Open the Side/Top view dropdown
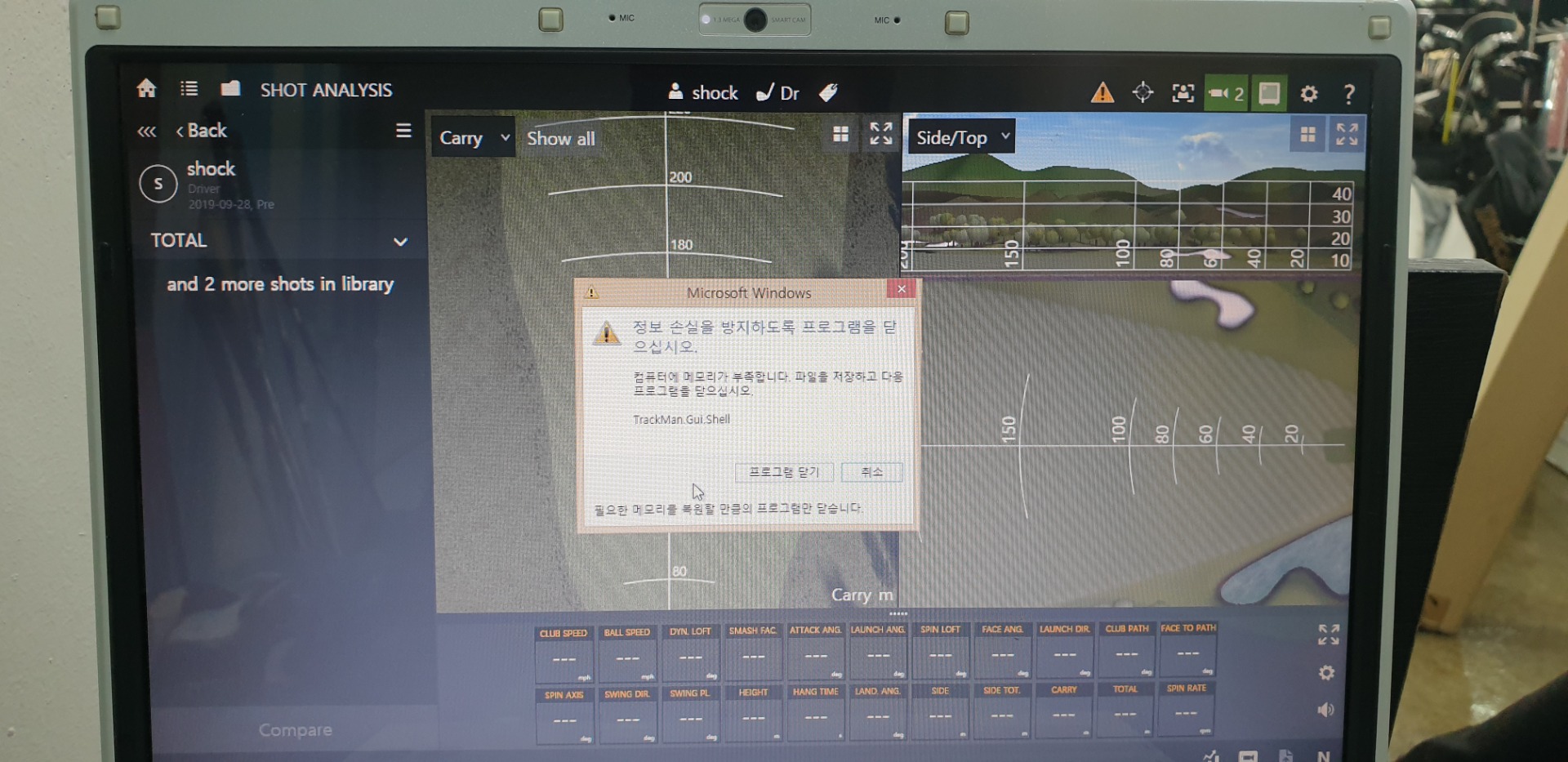Viewport: 1568px width, 762px height. [x=961, y=137]
